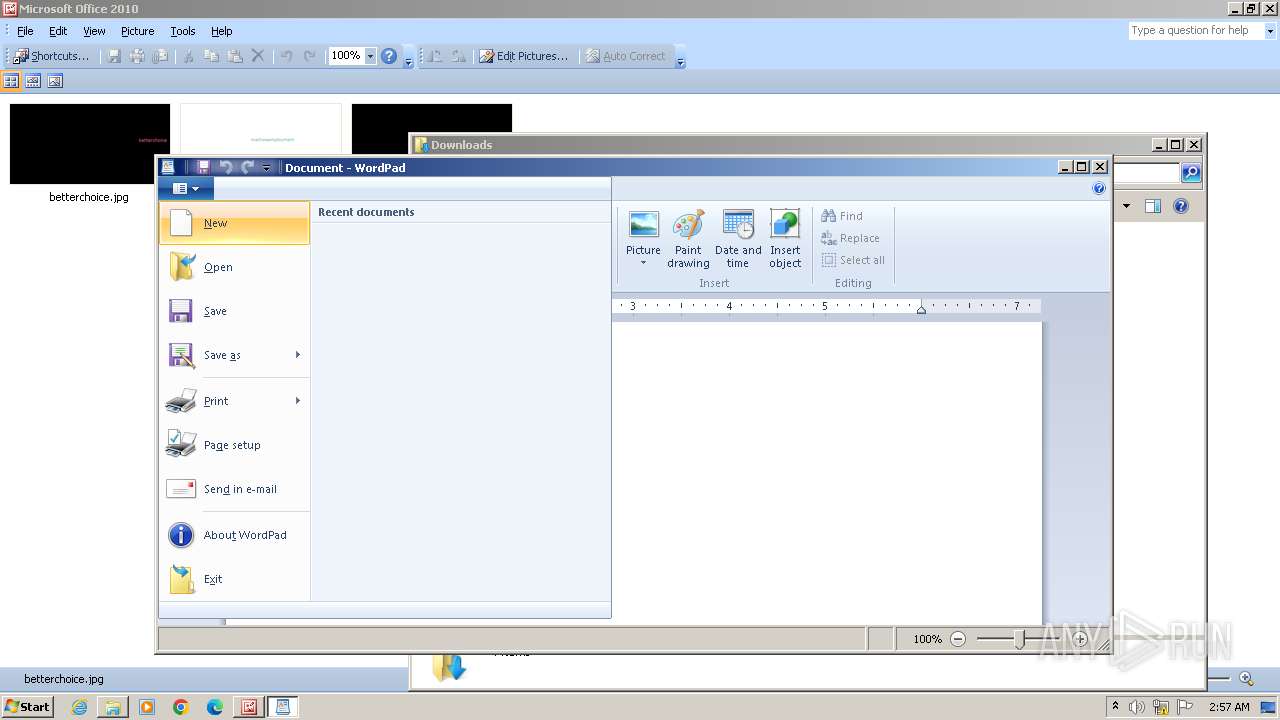Image resolution: width=1280 pixels, height=720 pixels.
Task: Select Save in the WordPad menu
Action: [234, 311]
